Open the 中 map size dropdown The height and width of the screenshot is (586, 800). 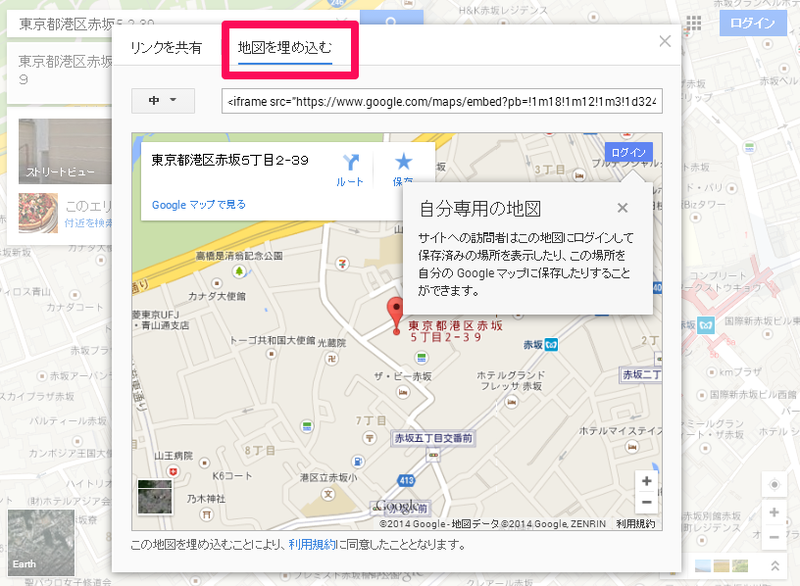(163, 100)
